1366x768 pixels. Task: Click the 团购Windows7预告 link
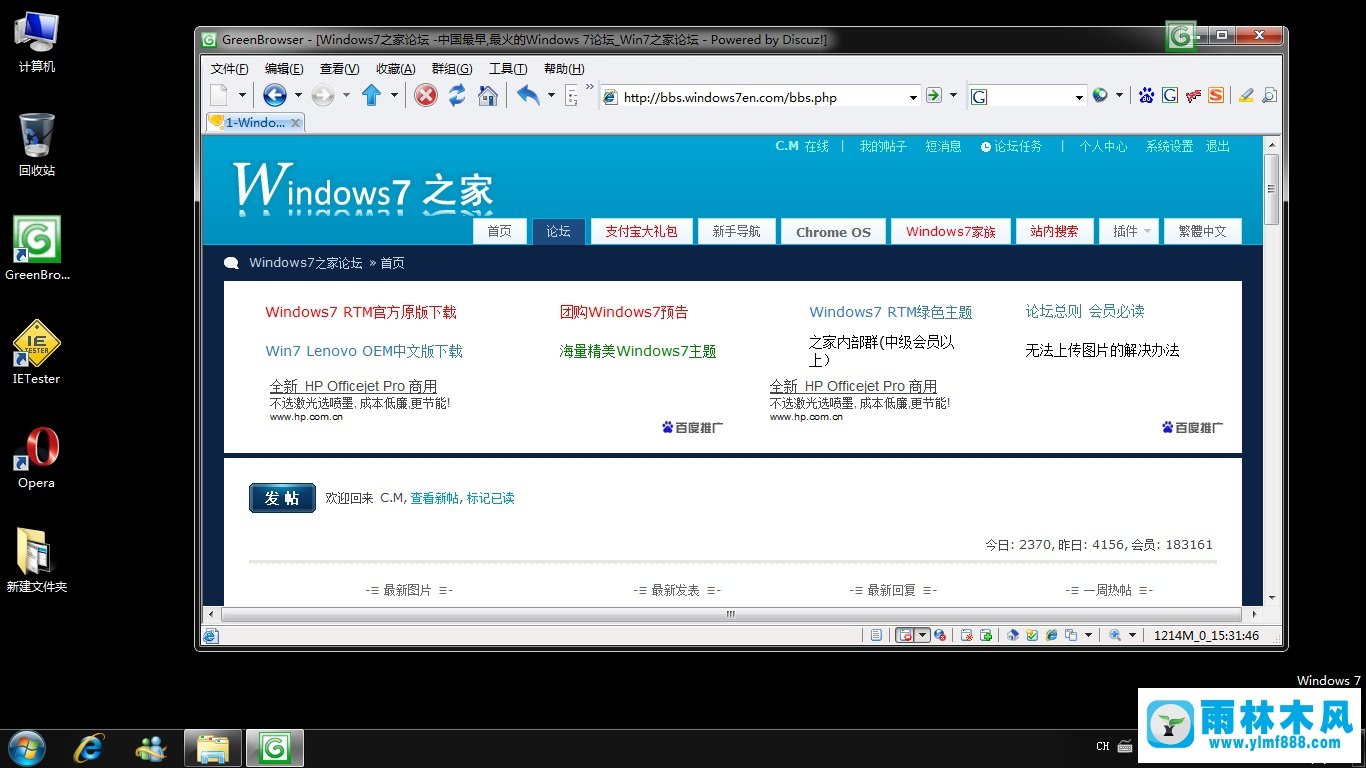624,312
